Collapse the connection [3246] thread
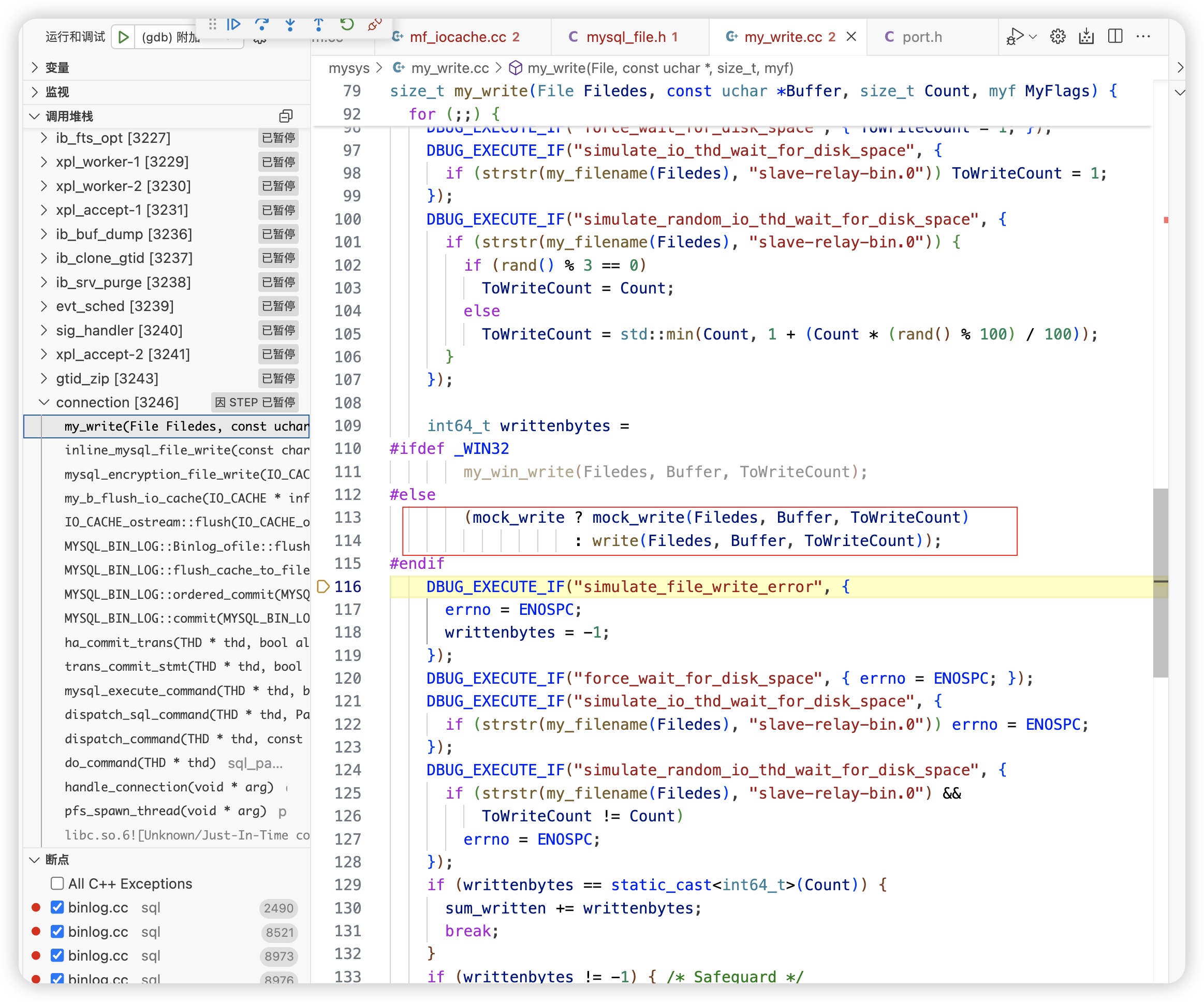Screen dimensions: 1204x1002 pos(44,403)
